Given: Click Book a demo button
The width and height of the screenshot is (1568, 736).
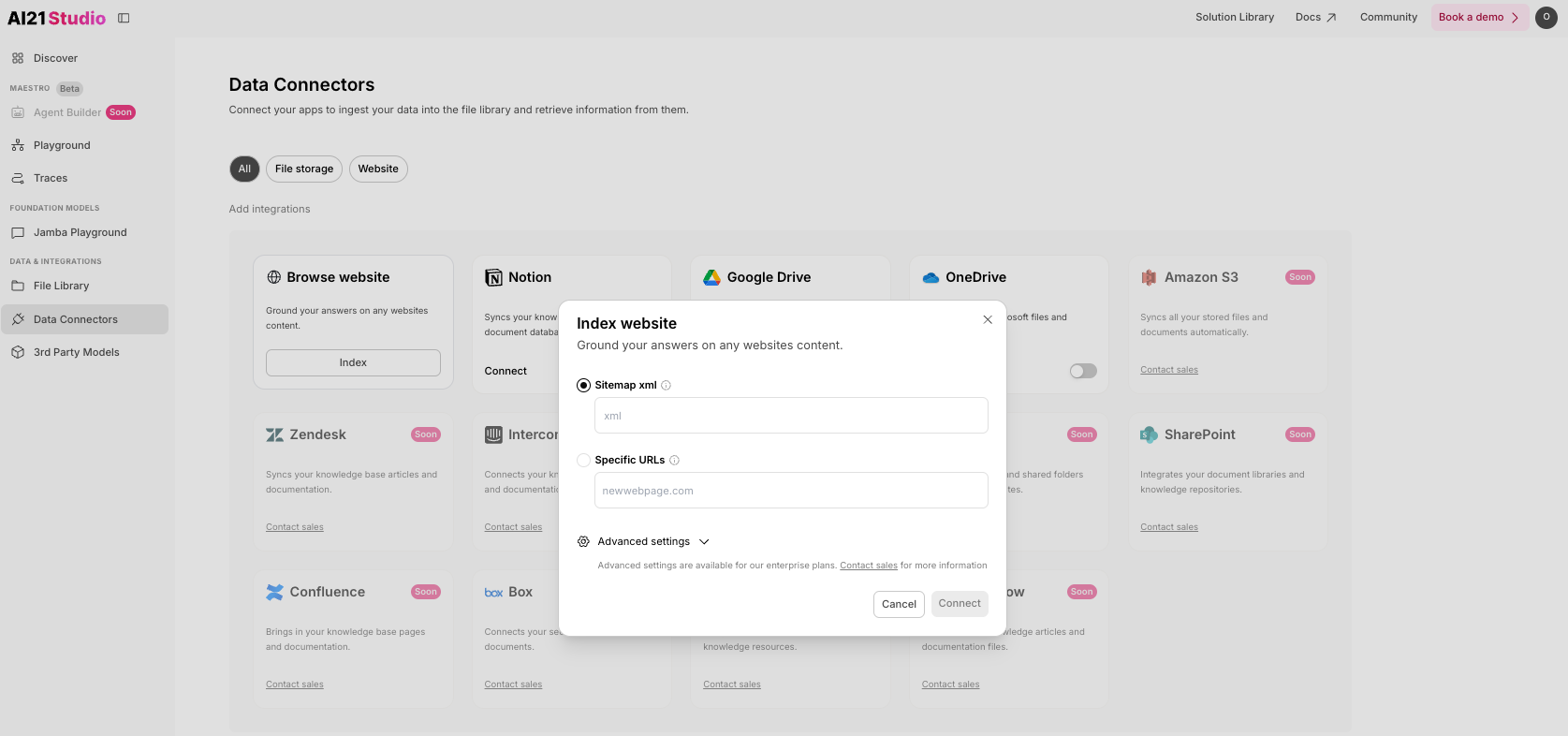Looking at the screenshot, I should click(1479, 17).
